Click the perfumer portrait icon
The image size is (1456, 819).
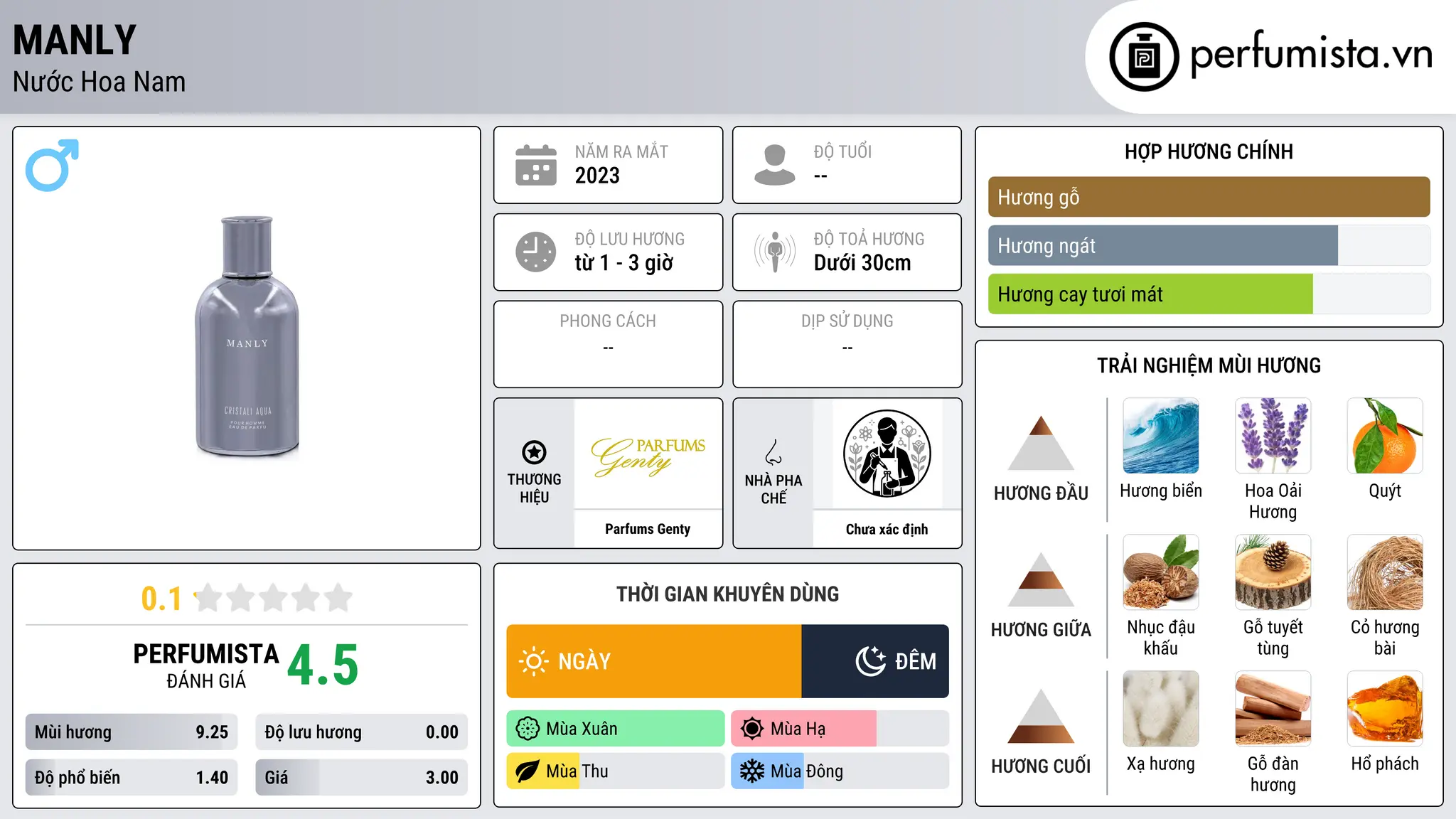pos(887,454)
